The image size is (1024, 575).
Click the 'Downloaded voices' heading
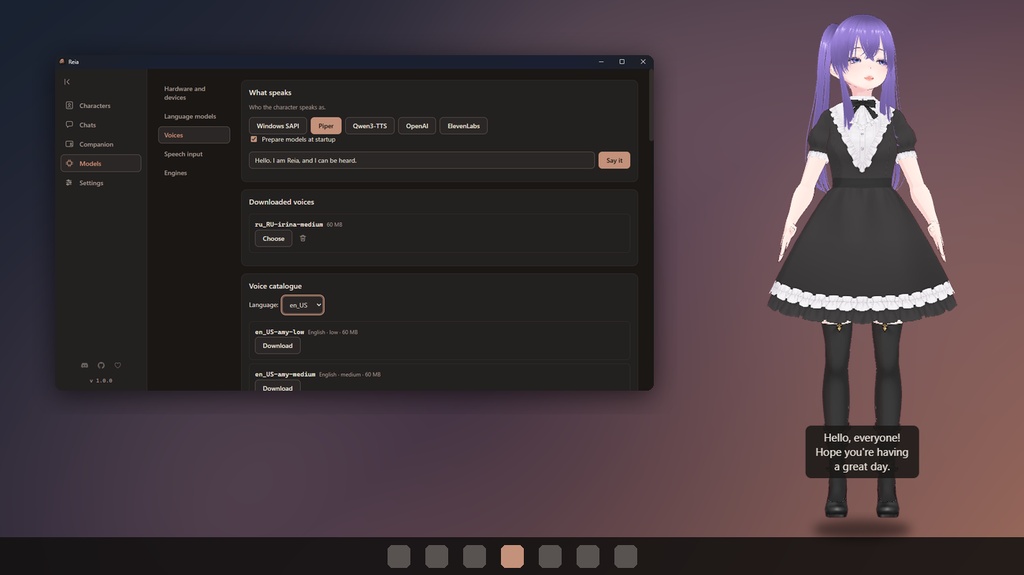tap(281, 202)
